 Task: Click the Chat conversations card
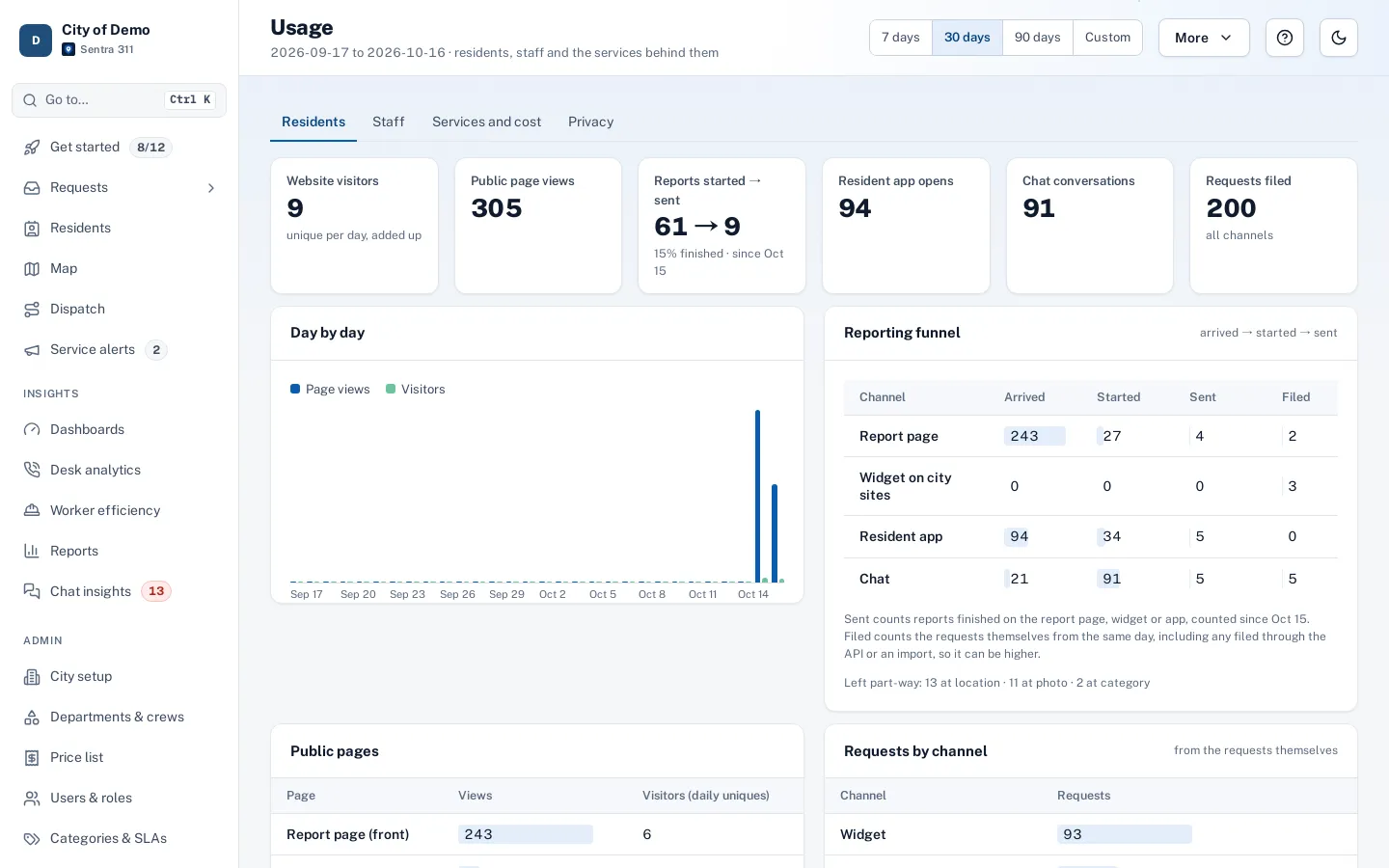click(x=1090, y=226)
